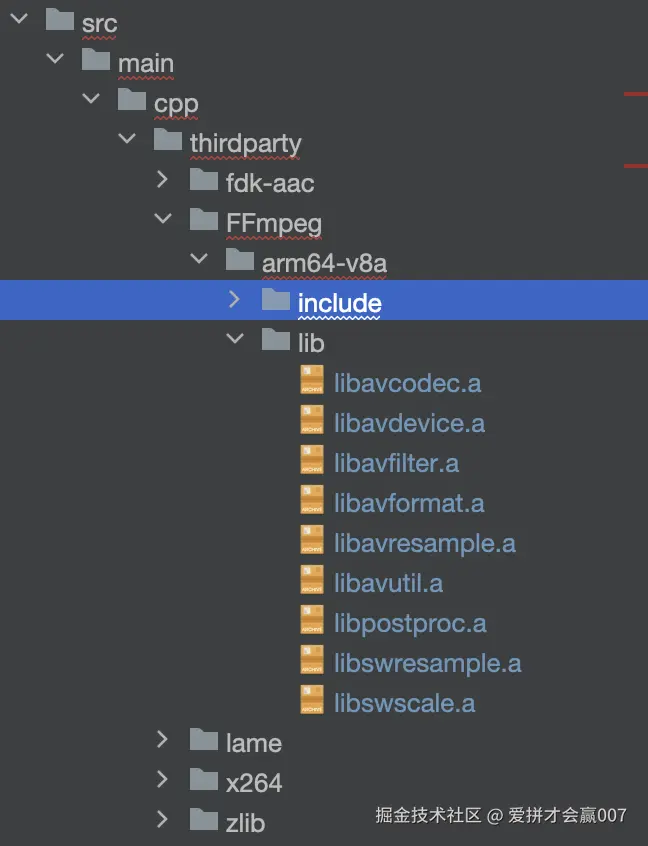648x846 pixels.
Task: Click the libavcodec.a archive file icon
Action: [312, 381]
